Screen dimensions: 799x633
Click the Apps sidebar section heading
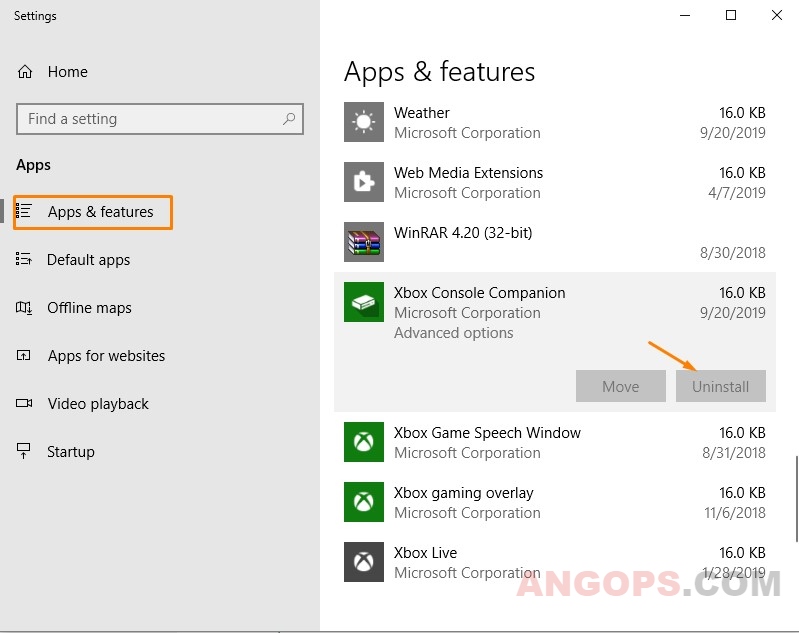(x=33, y=165)
